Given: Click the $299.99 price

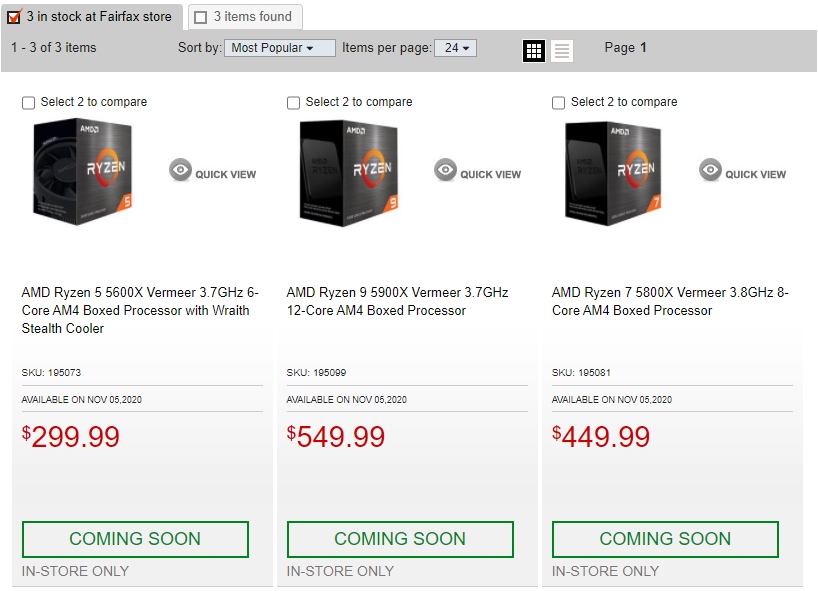Looking at the screenshot, I should pos(70,437).
